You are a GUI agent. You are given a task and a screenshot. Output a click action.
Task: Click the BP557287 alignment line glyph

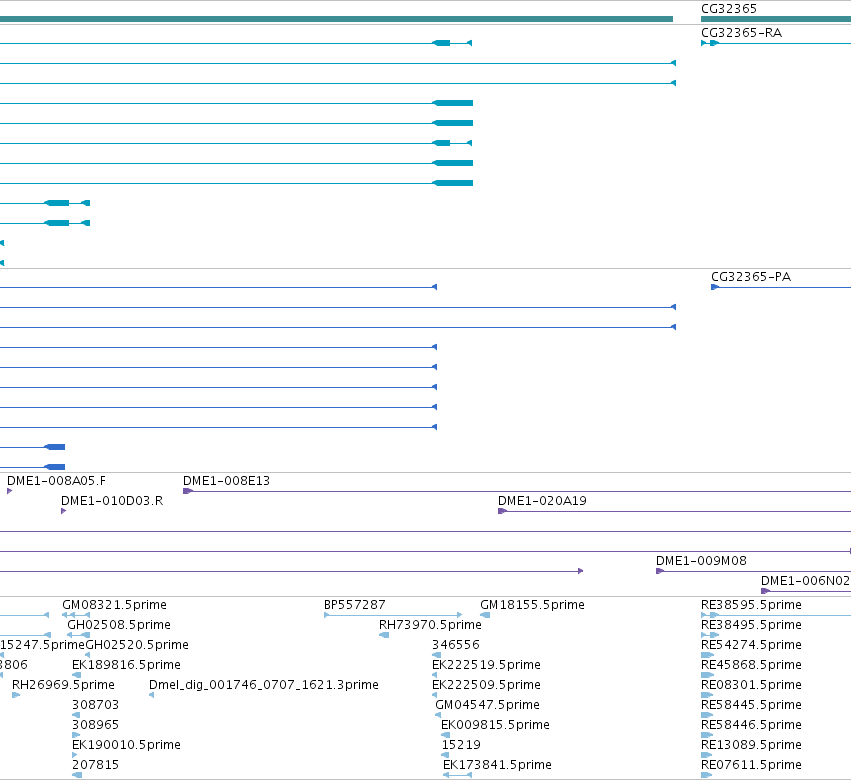393,615
